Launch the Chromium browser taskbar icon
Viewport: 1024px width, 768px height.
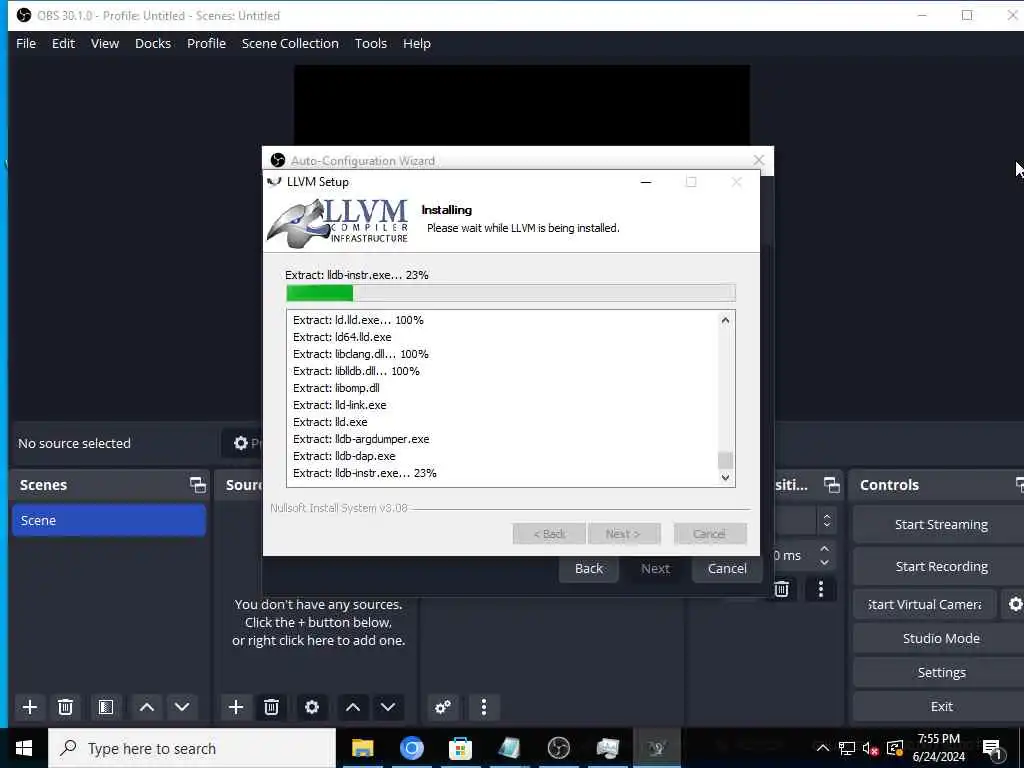(411, 748)
